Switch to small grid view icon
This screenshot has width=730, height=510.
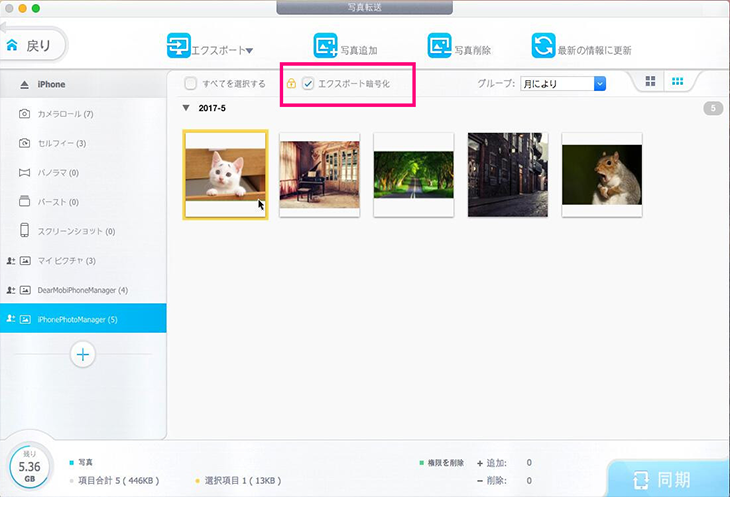coord(677,82)
